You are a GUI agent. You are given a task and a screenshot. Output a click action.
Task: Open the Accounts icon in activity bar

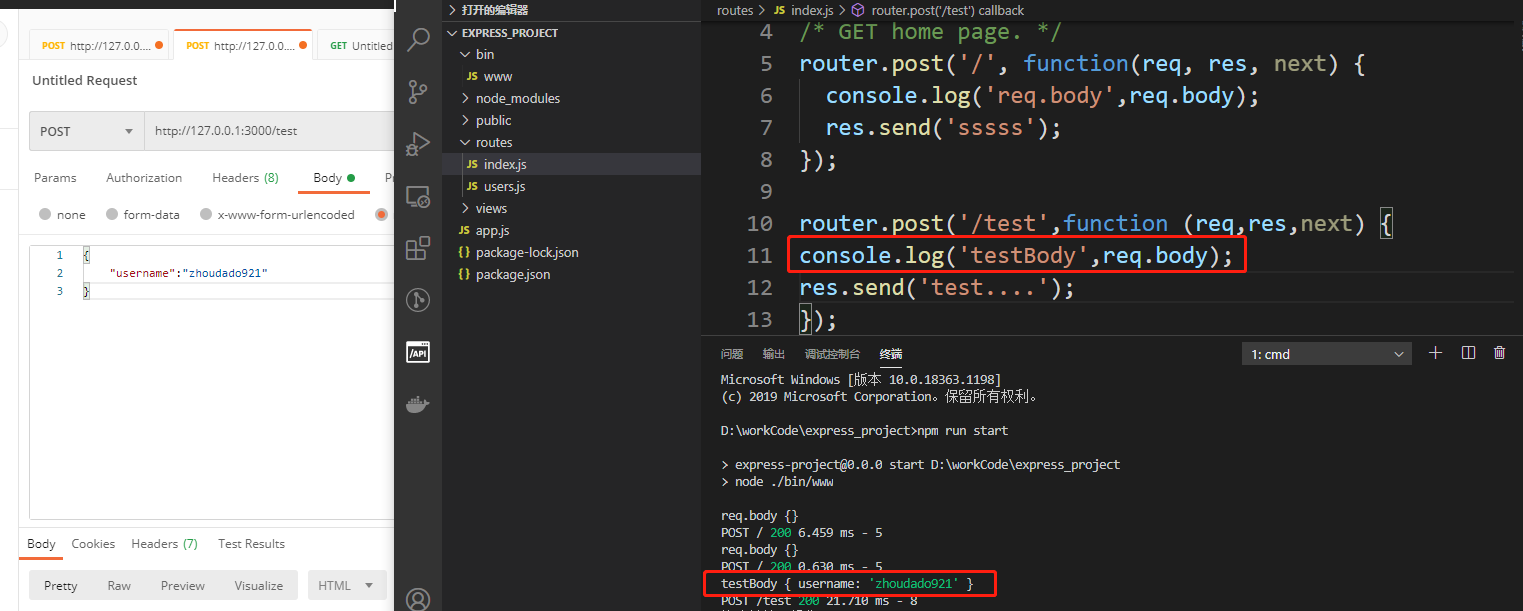418,599
